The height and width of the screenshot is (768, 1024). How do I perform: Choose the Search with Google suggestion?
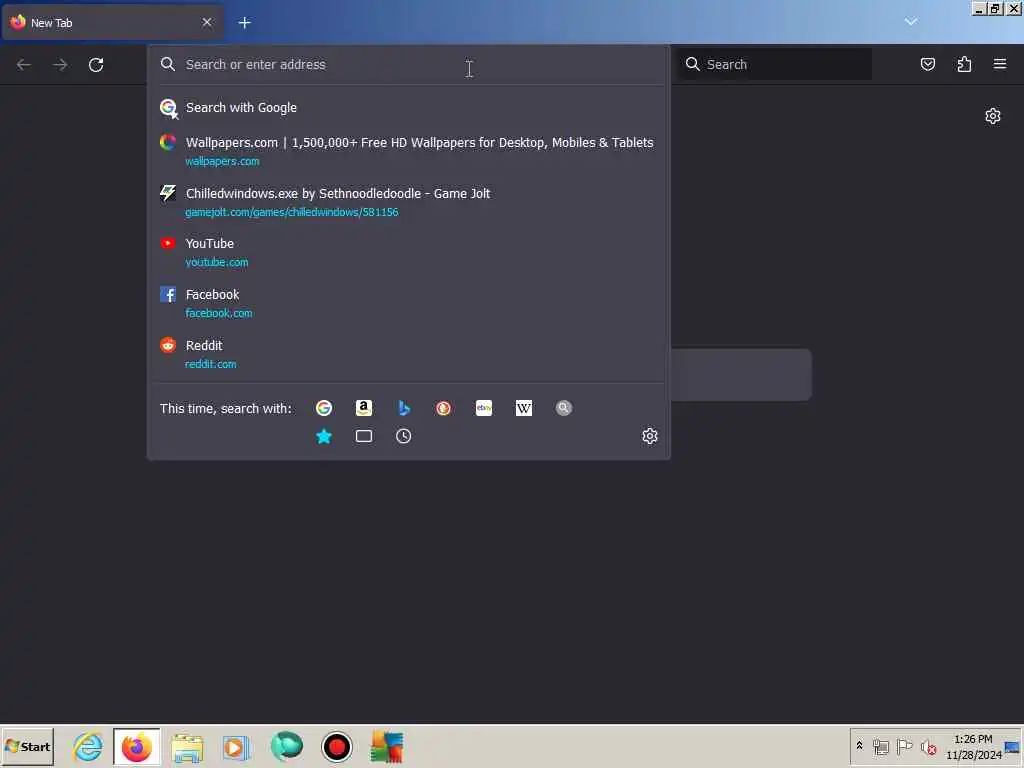(x=408, y=108)
